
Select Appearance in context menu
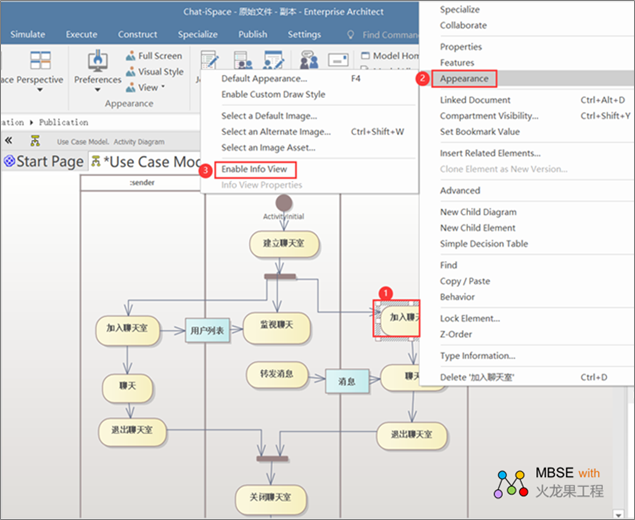(464, 79)
